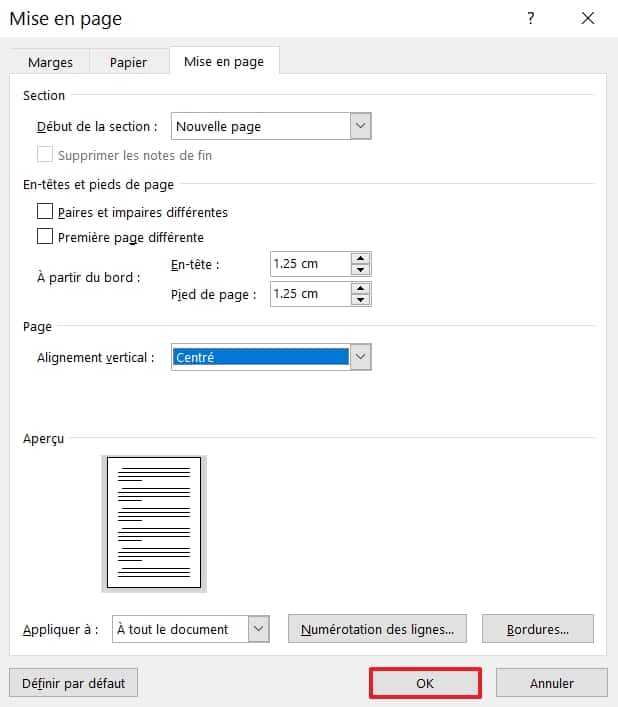Open the help question mark icon

pyautogui.click(x=531, y=18)
